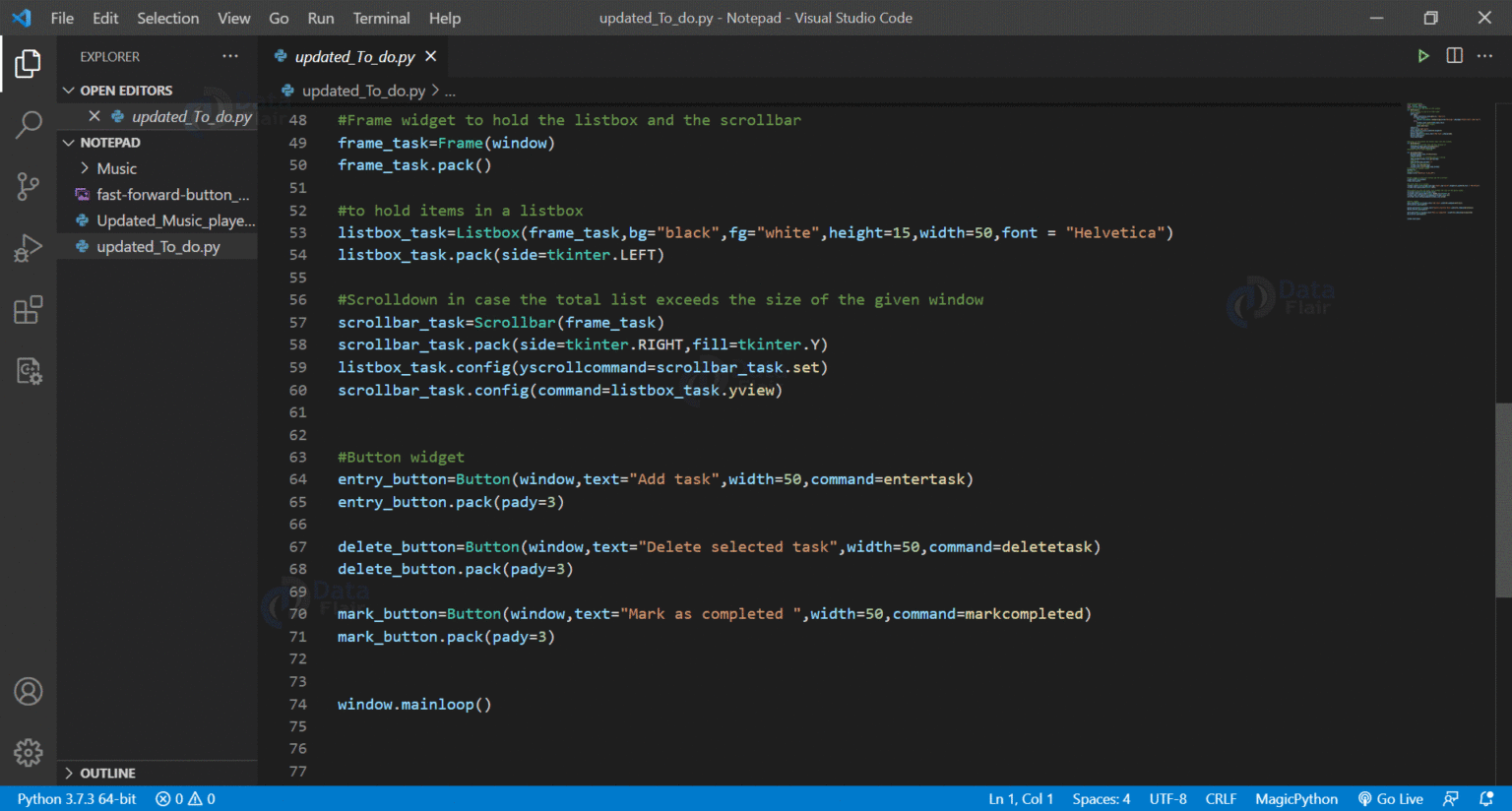Show the Explorer view icon
Screen dimensions: 1512x811
[29, 63]
